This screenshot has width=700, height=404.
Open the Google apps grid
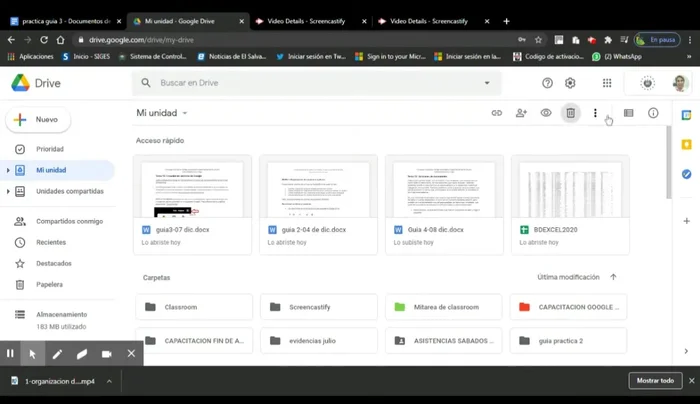point(607,83)
